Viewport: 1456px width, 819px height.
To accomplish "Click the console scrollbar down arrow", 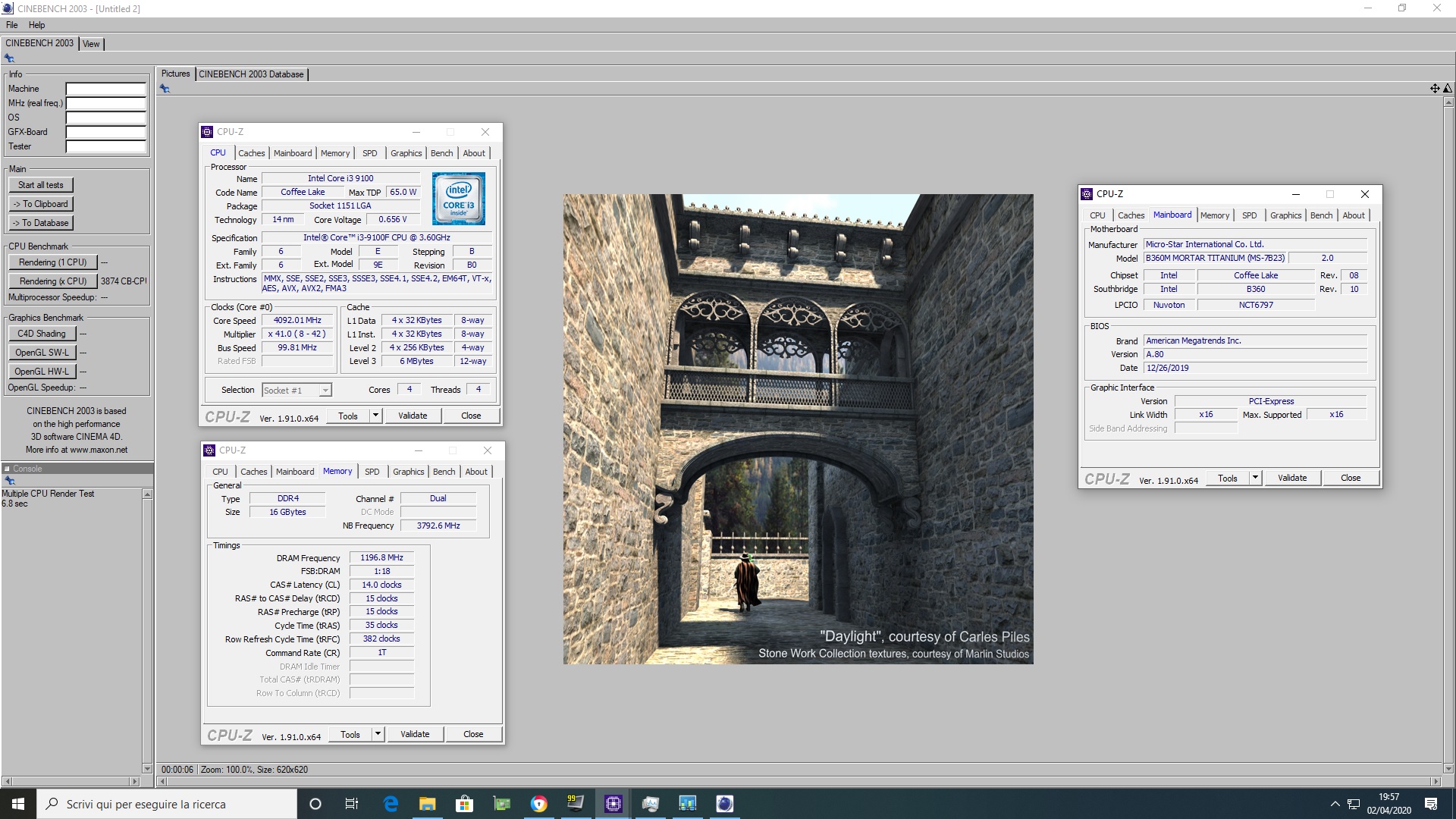I will 147,768.
